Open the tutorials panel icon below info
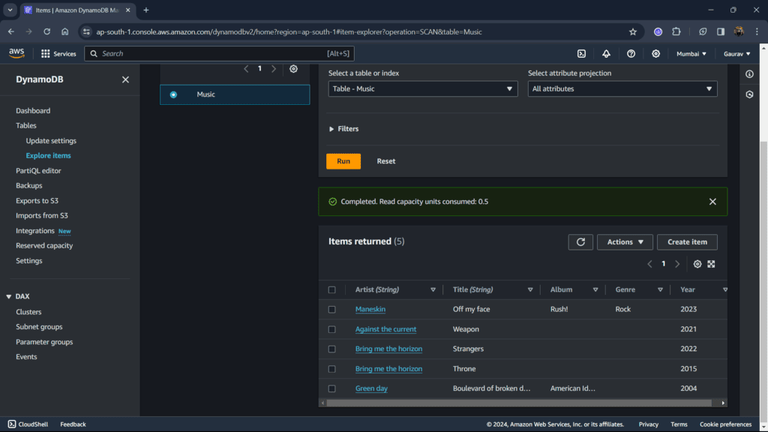 point(749,95)
